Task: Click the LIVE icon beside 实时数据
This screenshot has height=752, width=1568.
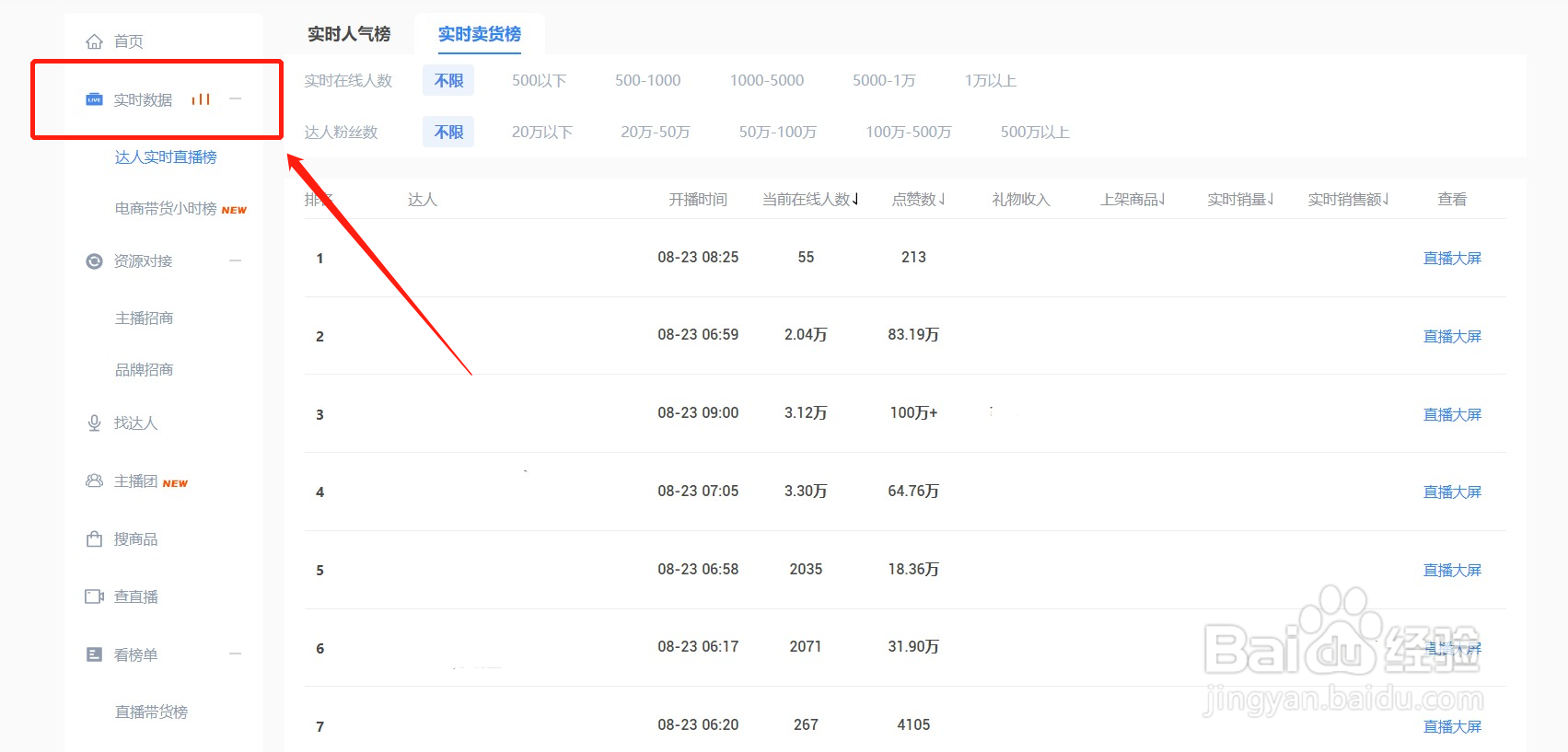Action: pos(94,99)
